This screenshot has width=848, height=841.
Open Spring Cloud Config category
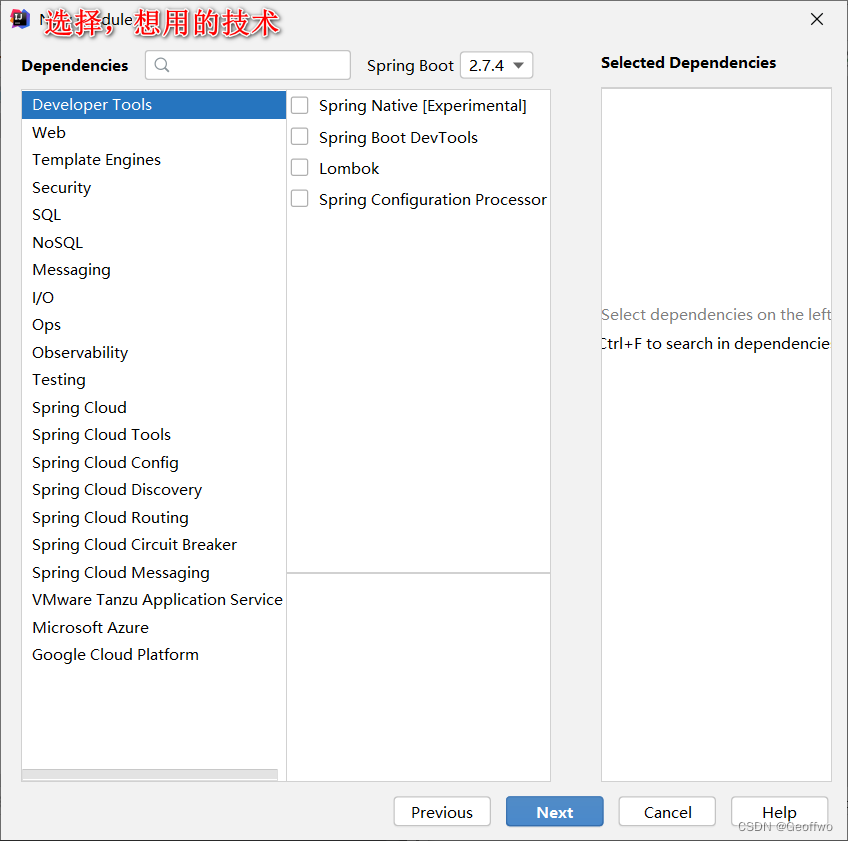coord(154,462)
